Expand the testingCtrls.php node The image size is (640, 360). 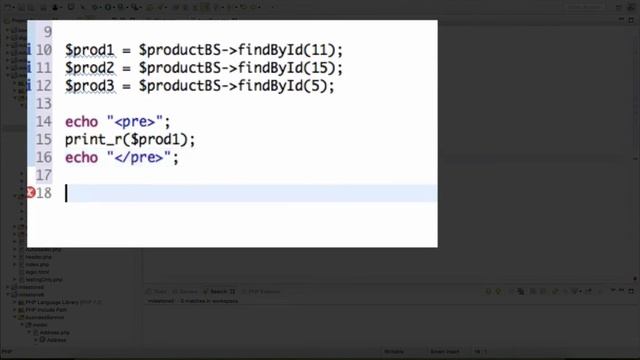tap(15, 280)
